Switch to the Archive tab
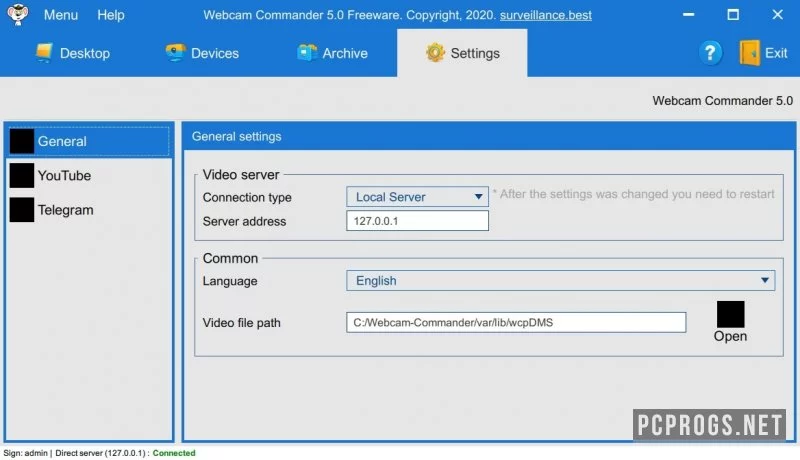 click(x=332, y=53)
